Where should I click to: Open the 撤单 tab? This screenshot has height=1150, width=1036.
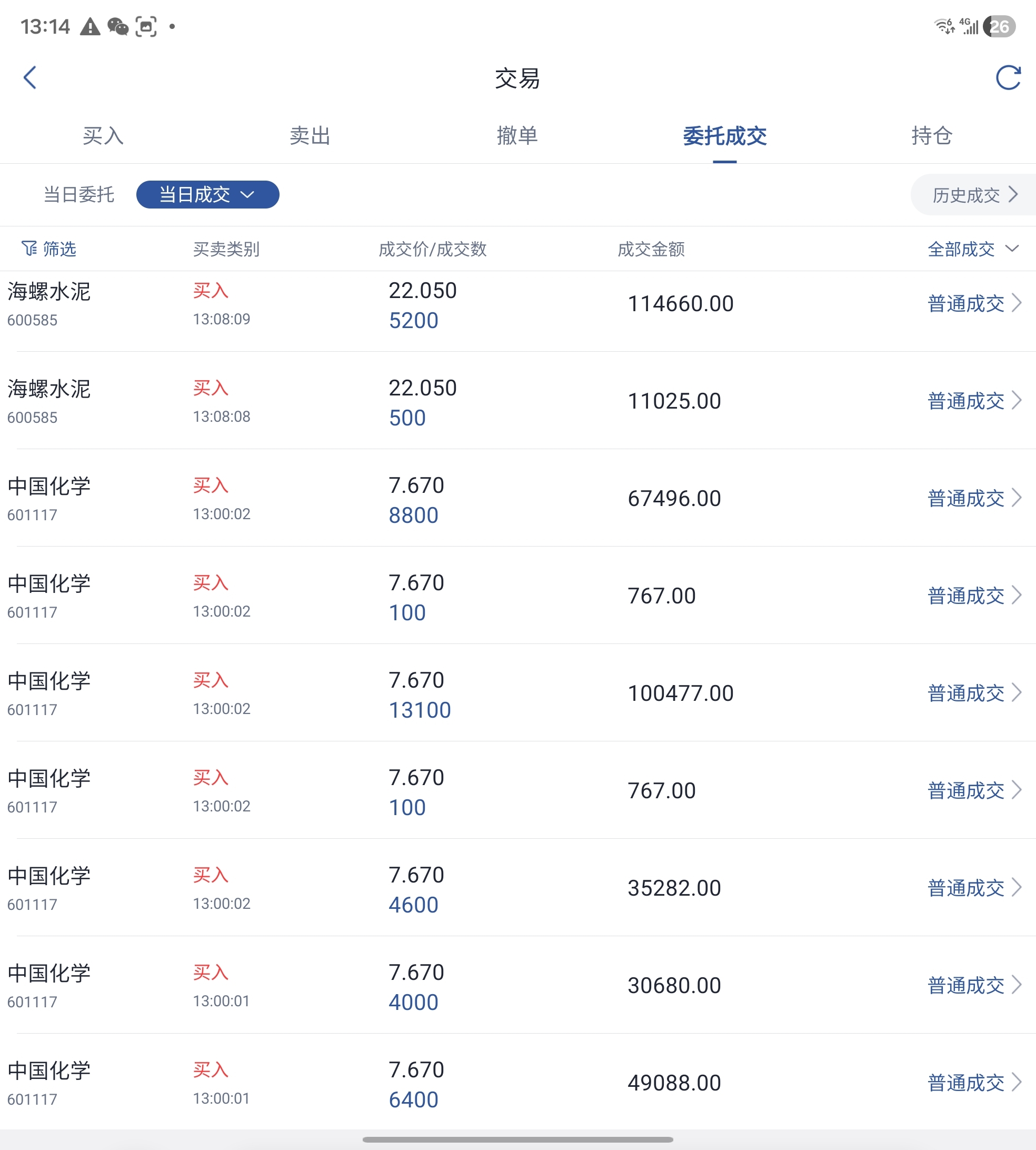click(x=517, y=135)
